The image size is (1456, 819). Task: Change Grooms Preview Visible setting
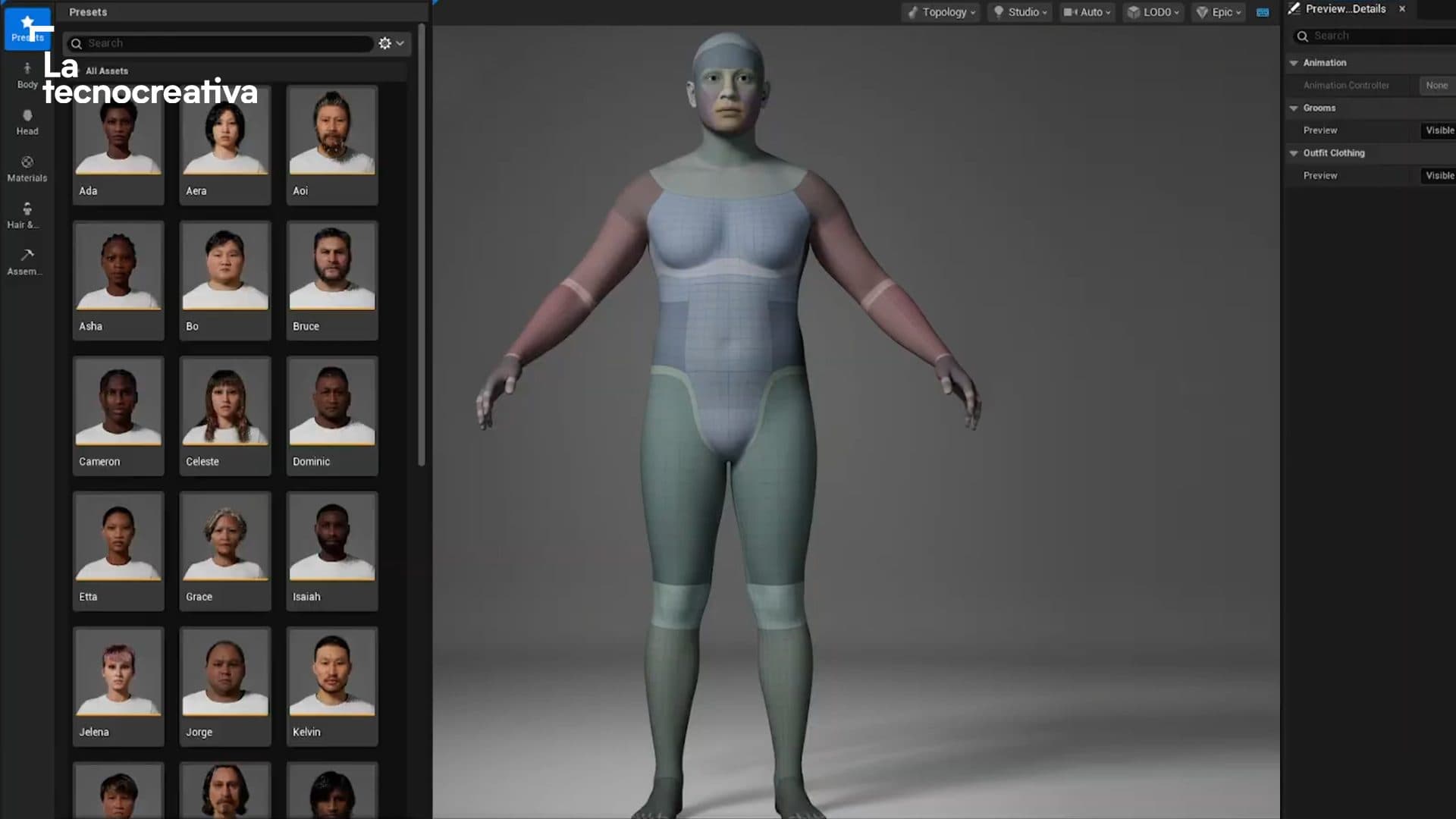click(x=1439, y=130)
